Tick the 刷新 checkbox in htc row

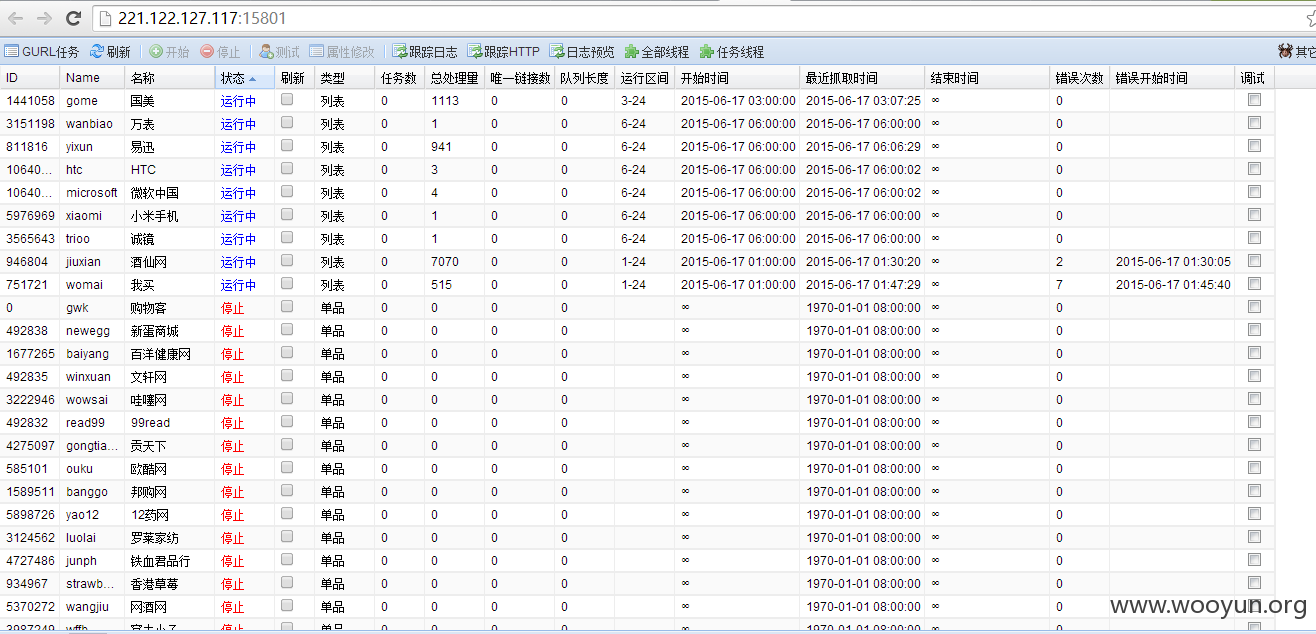pyautogui.click(x=287, y=169)
